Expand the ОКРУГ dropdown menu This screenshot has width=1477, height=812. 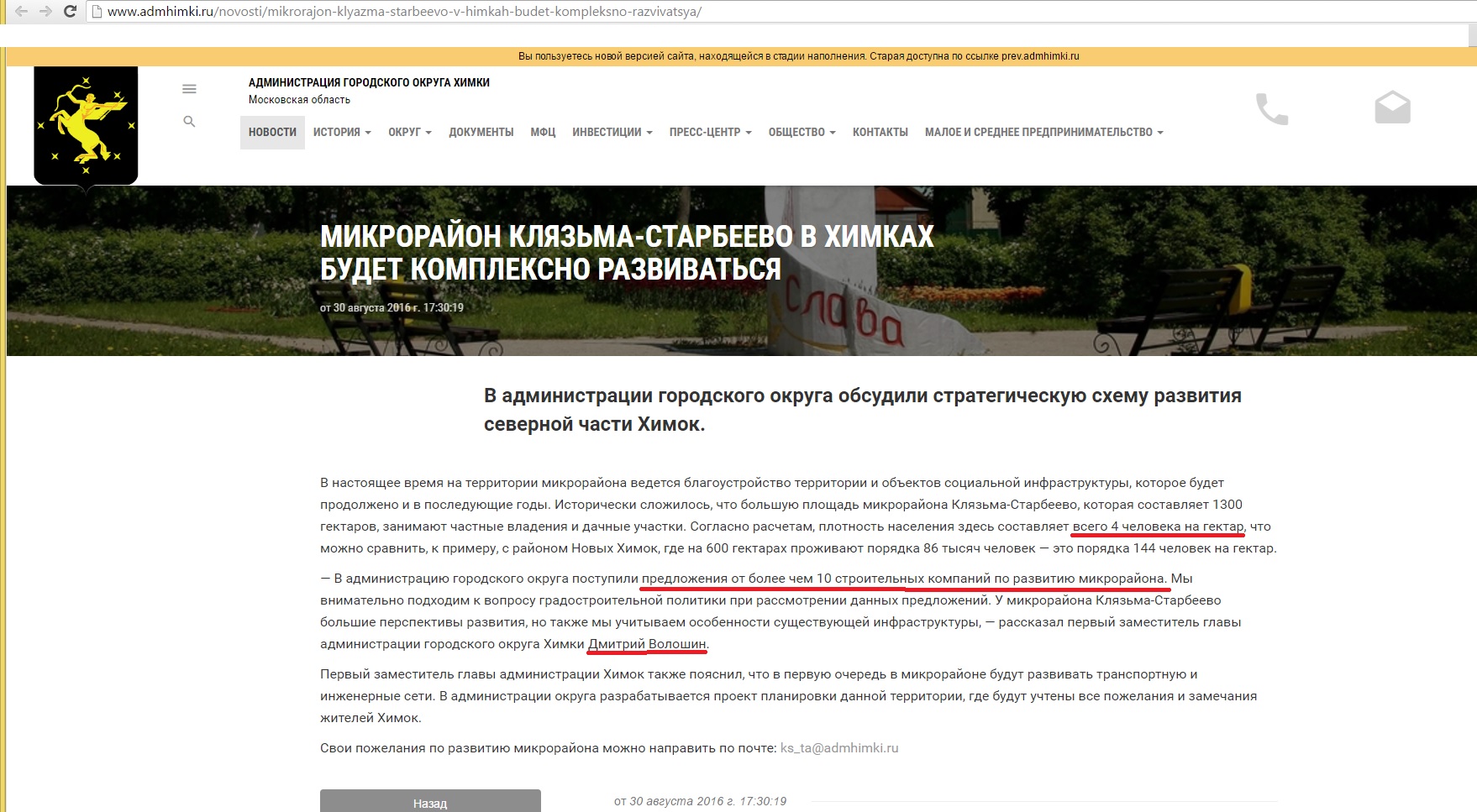(x=410, y=132)
